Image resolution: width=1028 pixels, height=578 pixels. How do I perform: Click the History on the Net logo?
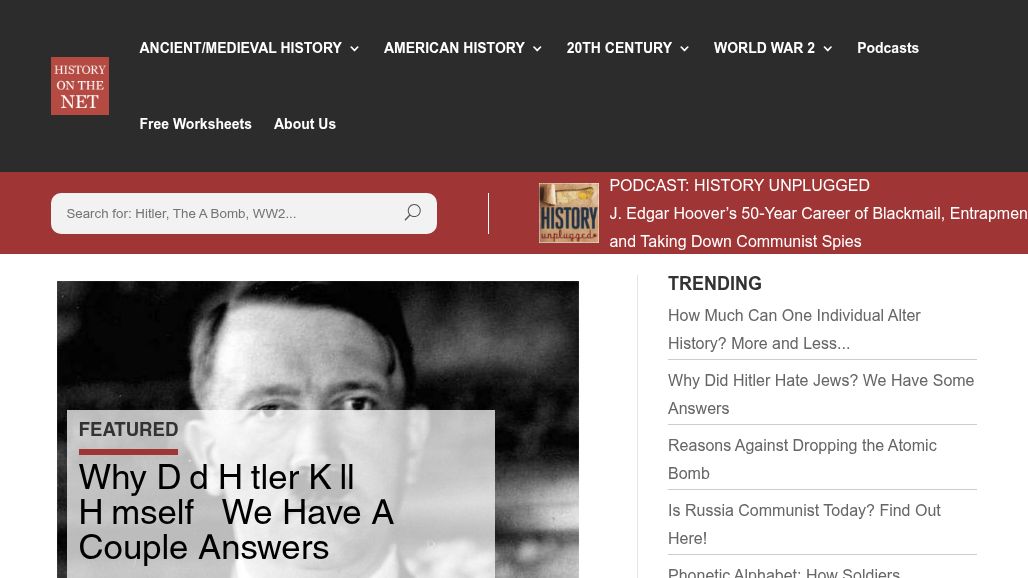79,86
